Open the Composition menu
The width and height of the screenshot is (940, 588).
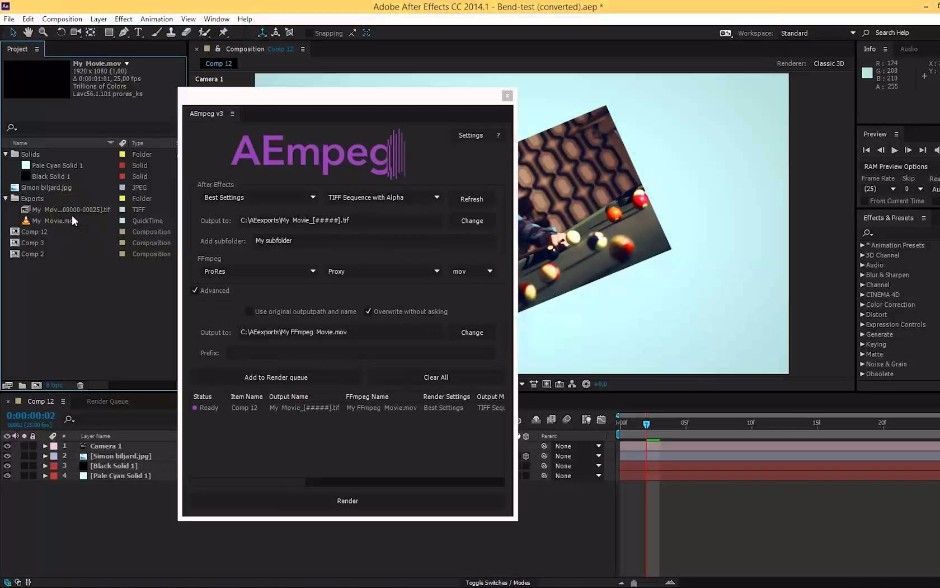(x=62, y=19)
